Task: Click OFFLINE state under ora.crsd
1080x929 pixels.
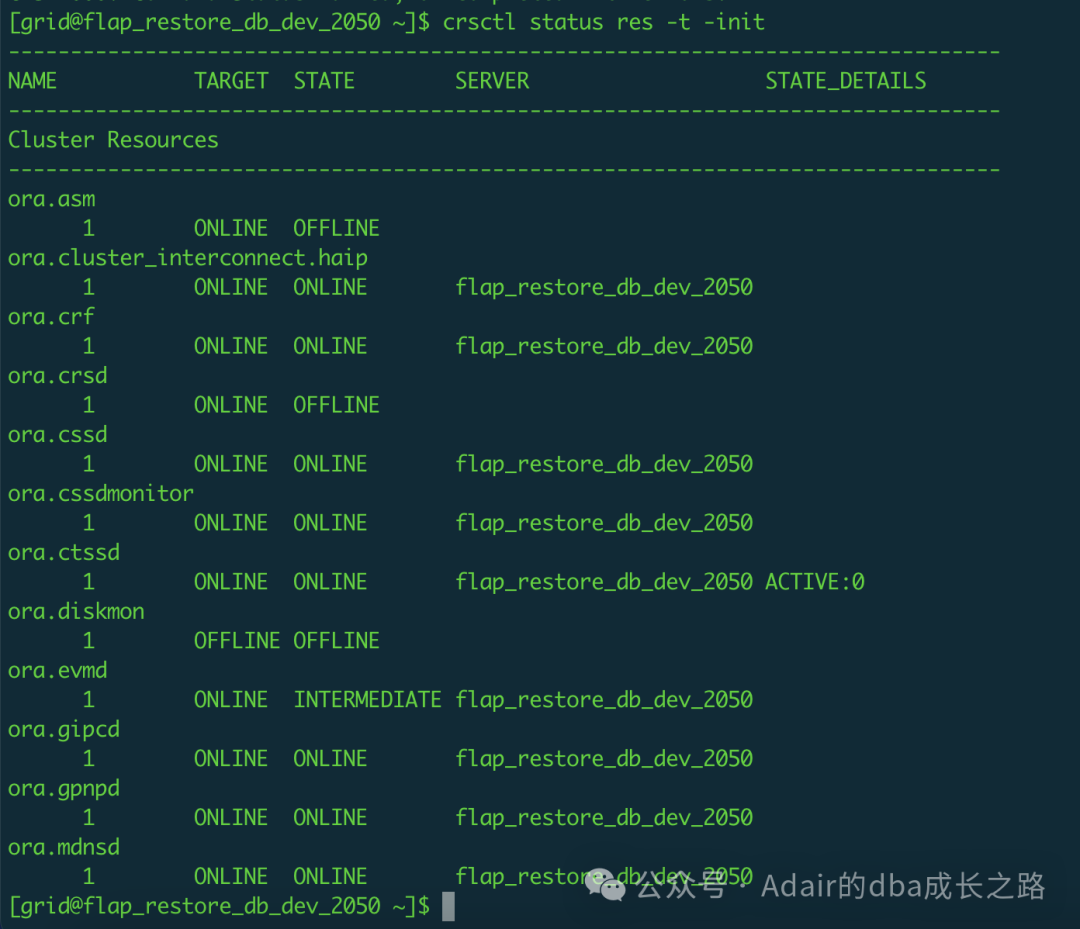Action: (x=336, y=405)
